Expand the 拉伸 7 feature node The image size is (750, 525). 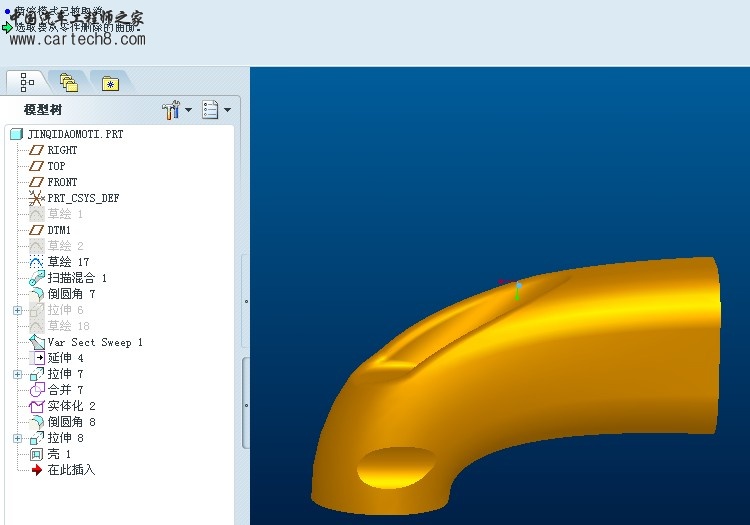(17, 374)
